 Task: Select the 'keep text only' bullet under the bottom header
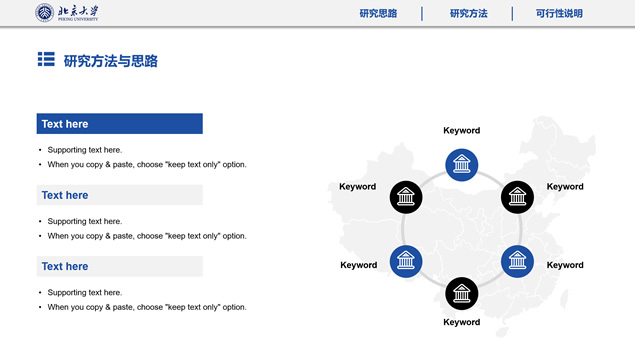147,307
